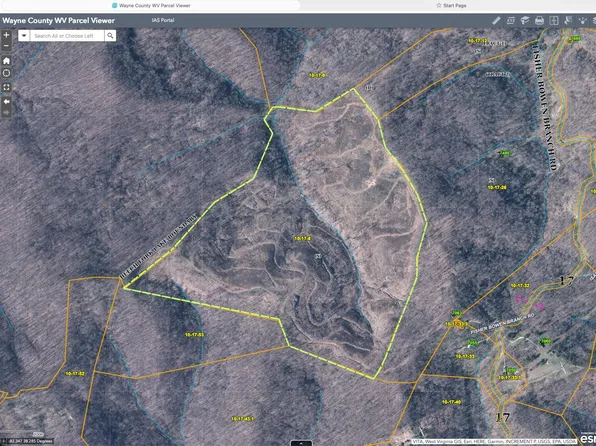Open full screen map view
The height and width of the screenshot is (446, 596).
6,87
